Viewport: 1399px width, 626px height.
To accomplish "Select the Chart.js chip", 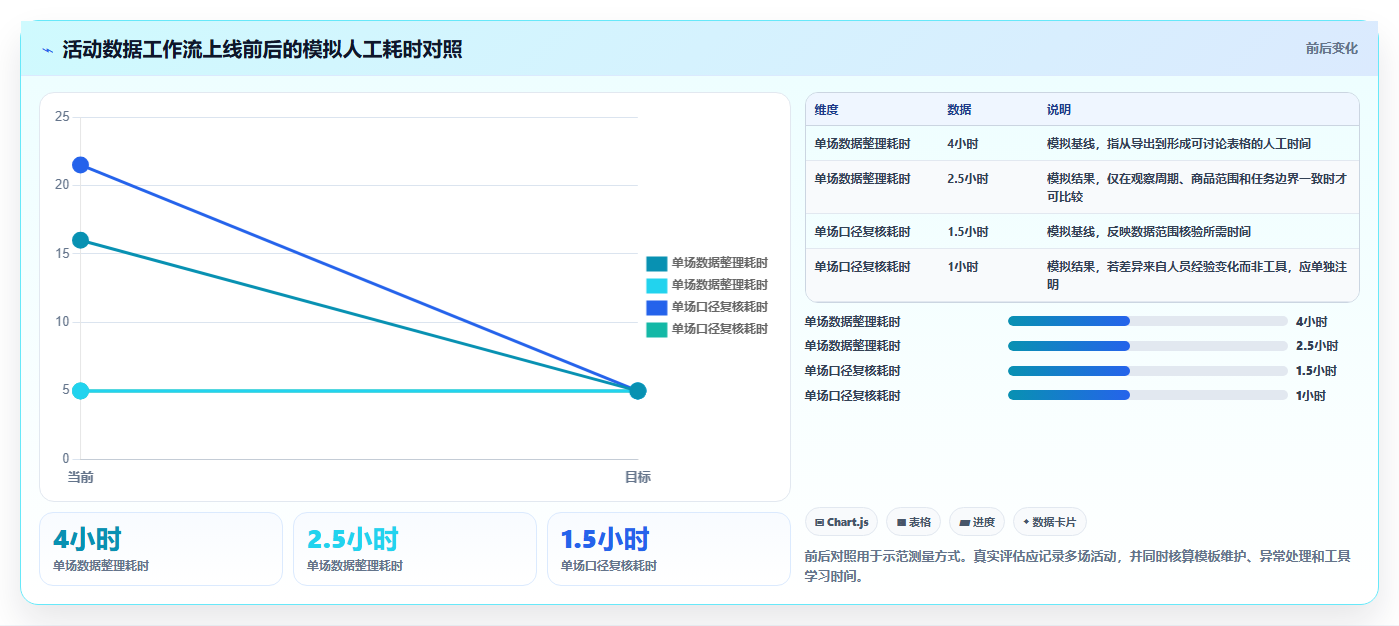I will pos(841,522).
